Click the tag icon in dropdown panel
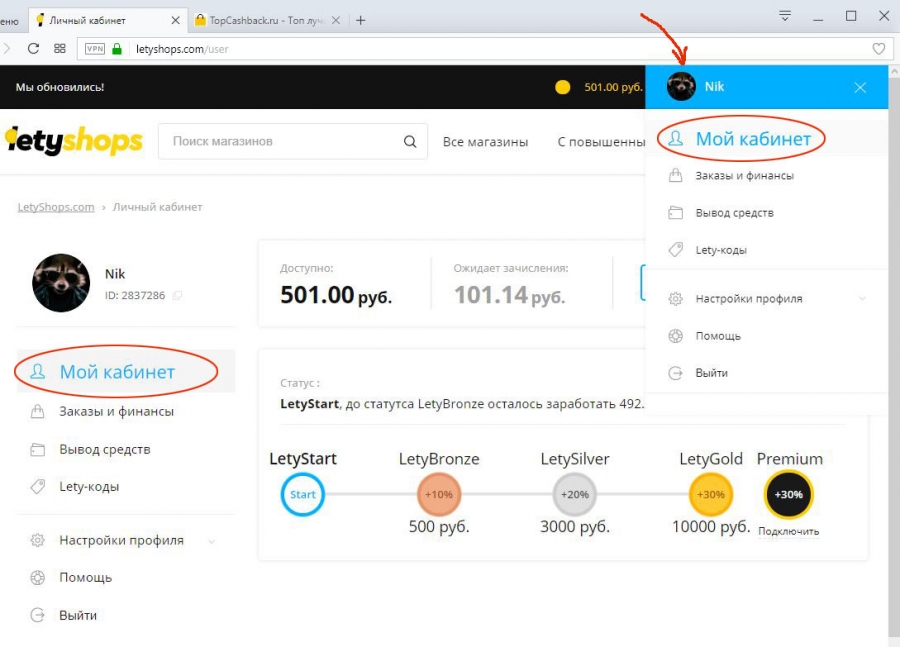The height and width of the screenshot is (647, 900). tap(676, 250)
